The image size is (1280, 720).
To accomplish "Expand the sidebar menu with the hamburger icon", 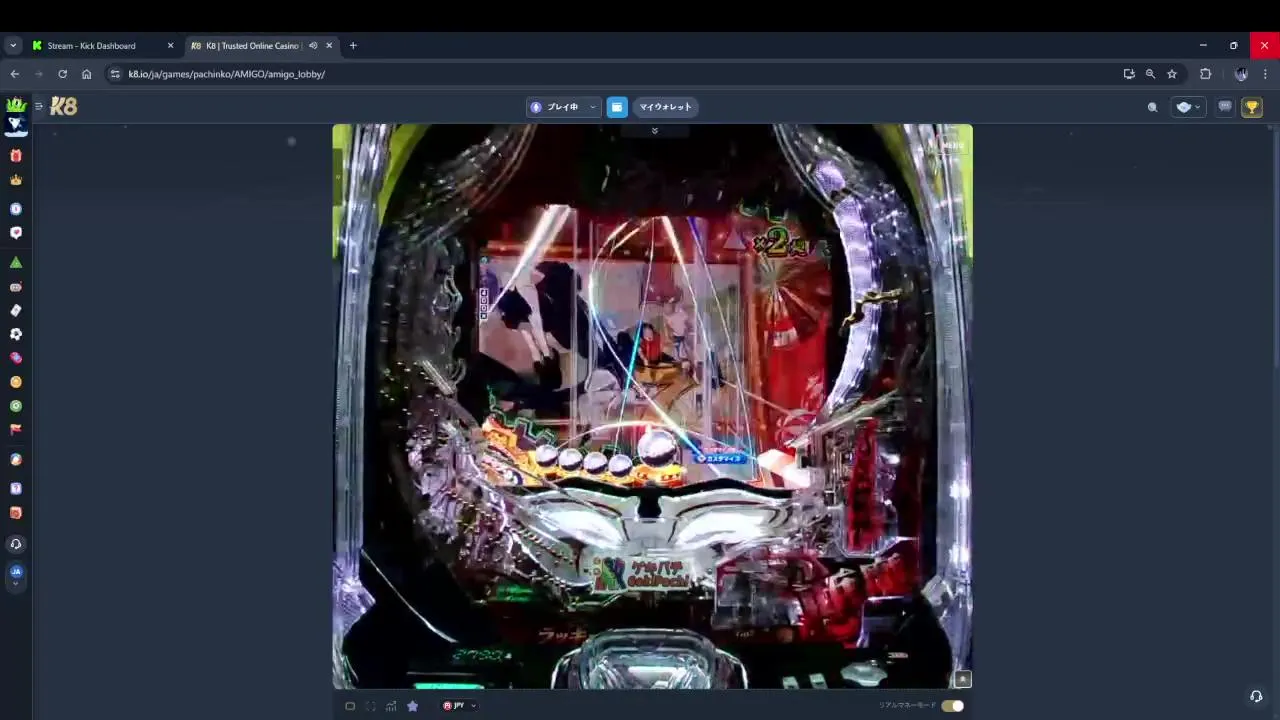I will coord(39,106).
